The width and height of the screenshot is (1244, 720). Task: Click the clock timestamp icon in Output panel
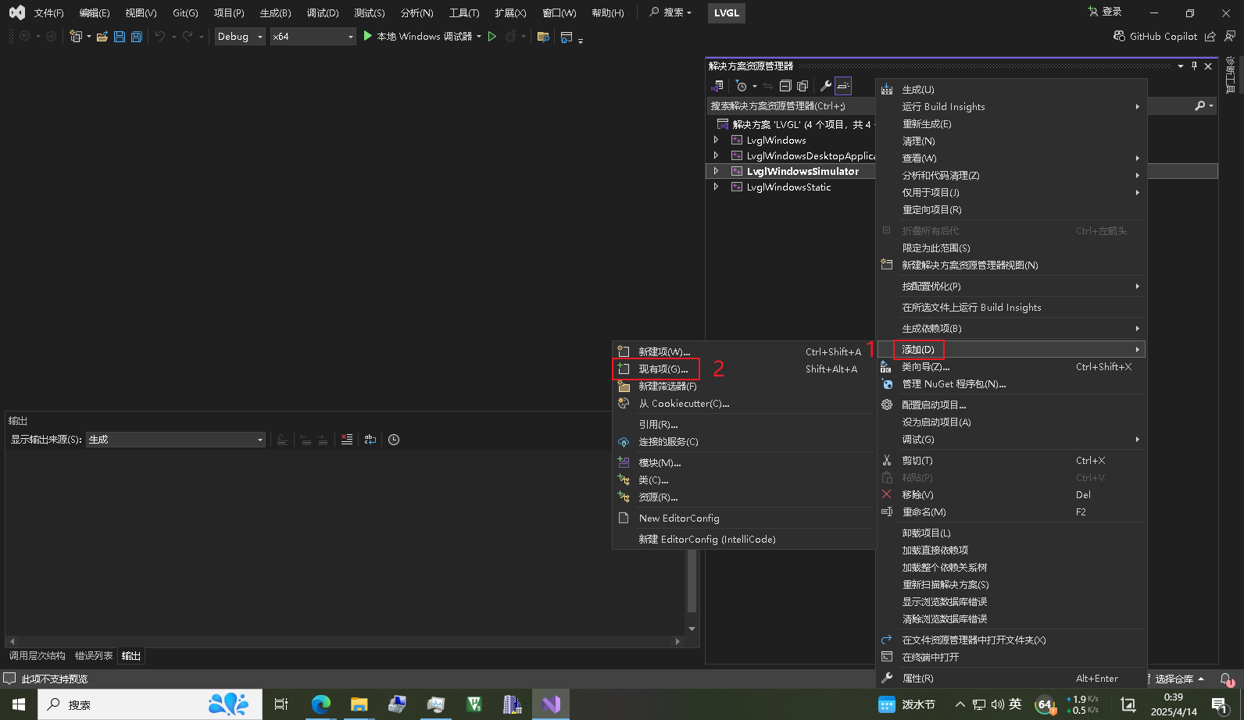(394, 440)
